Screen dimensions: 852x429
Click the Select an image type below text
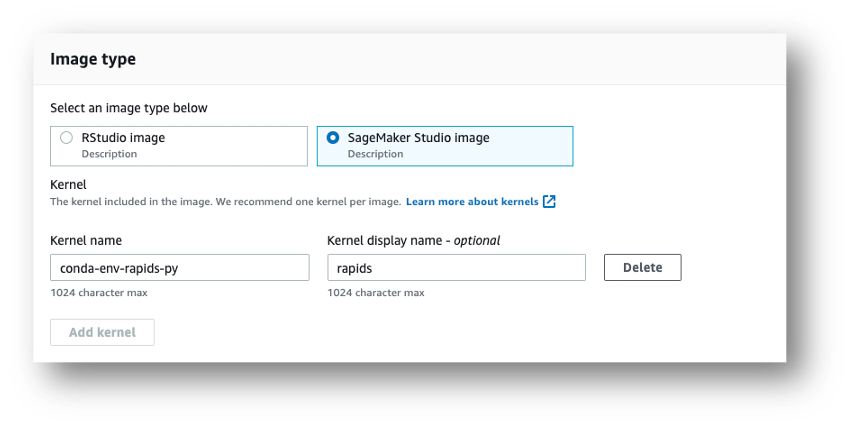(129, 108)
